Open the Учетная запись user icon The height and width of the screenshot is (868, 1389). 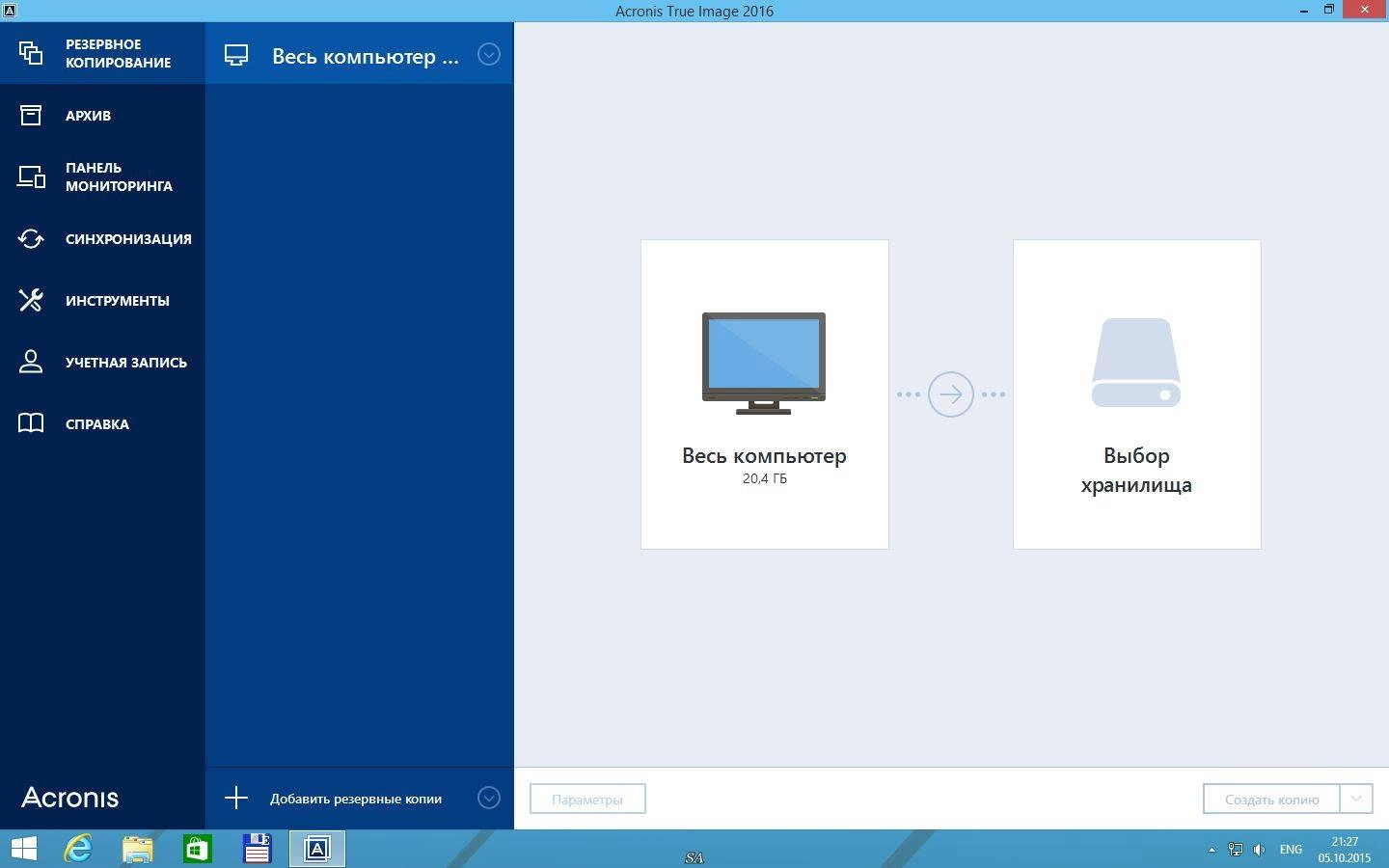(x=31, y=362)
